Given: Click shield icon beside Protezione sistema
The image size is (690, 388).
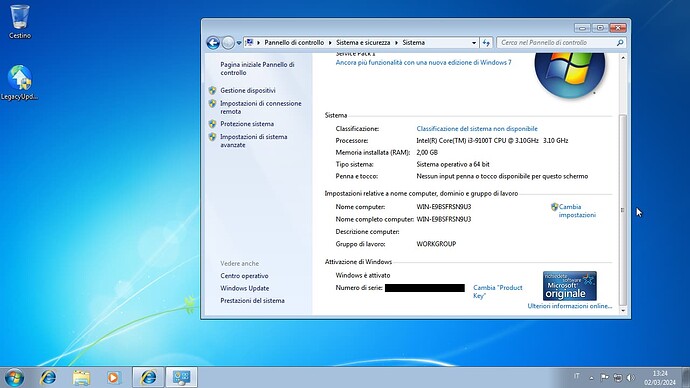Looking at the screenshot, I should [213, 124].
